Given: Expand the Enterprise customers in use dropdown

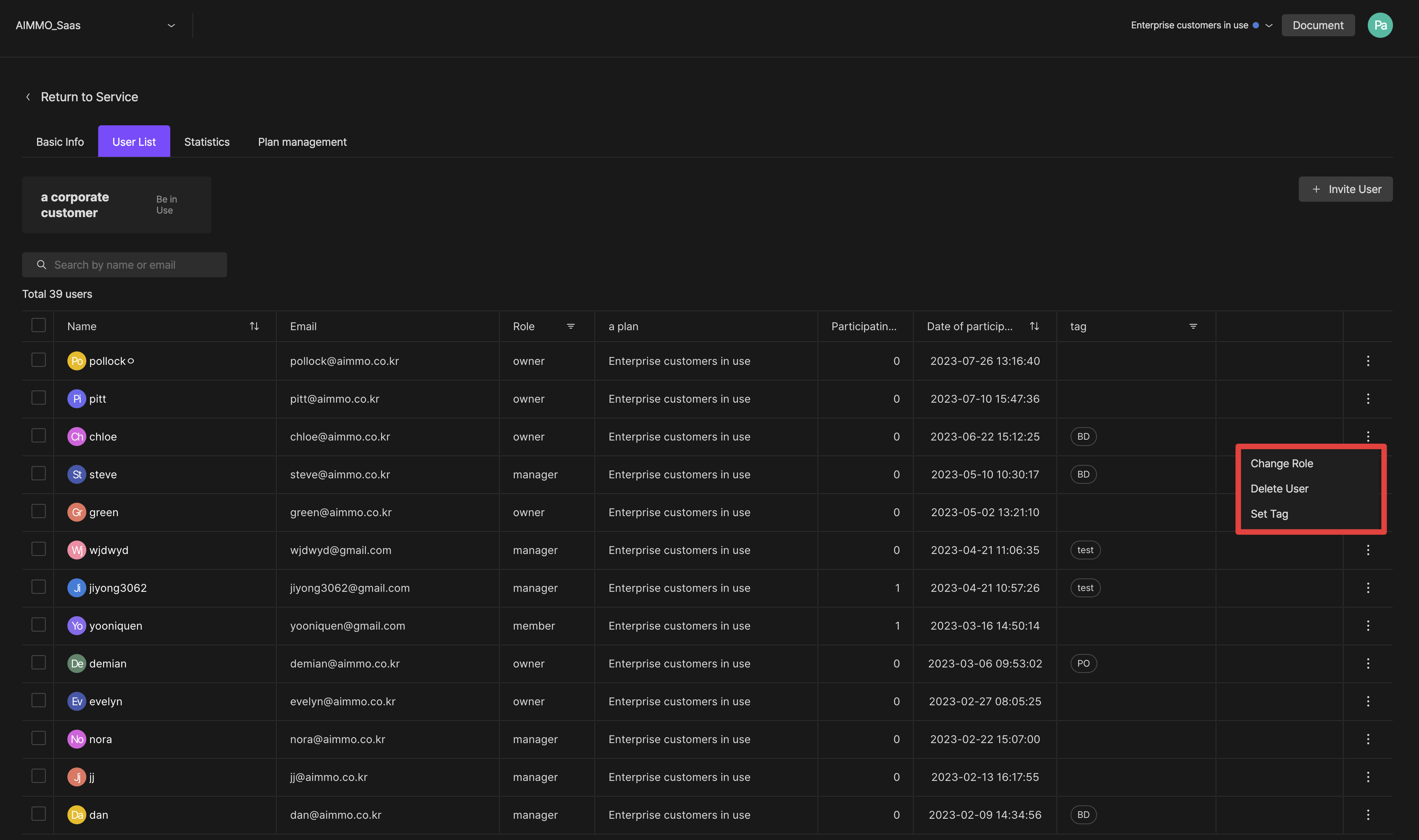Looking at the screenshot, I should pyautogui.click(x=1269, y=26).
